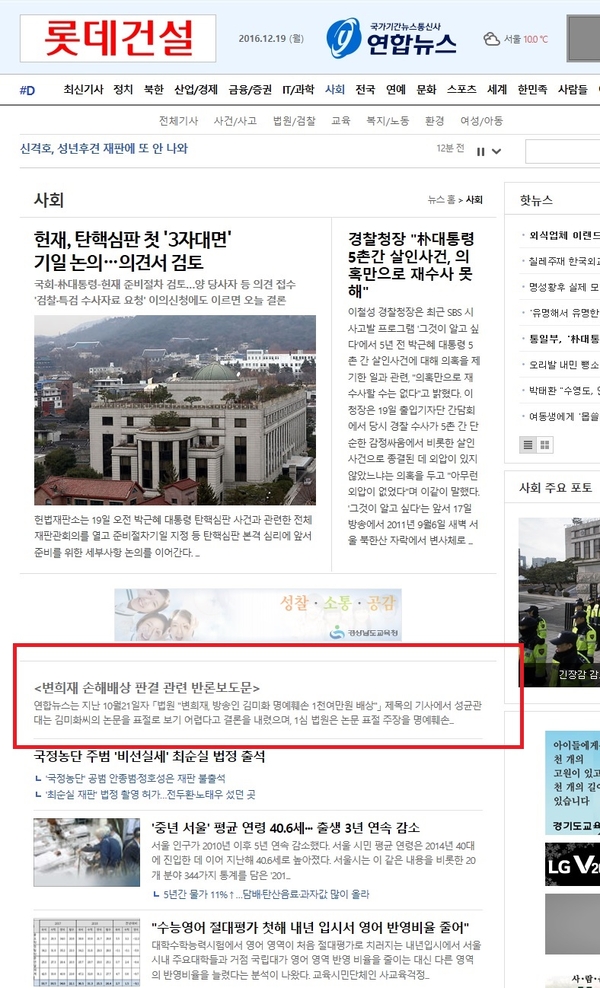Click the 경기도교육청 blue ad banner

[572, 783]
